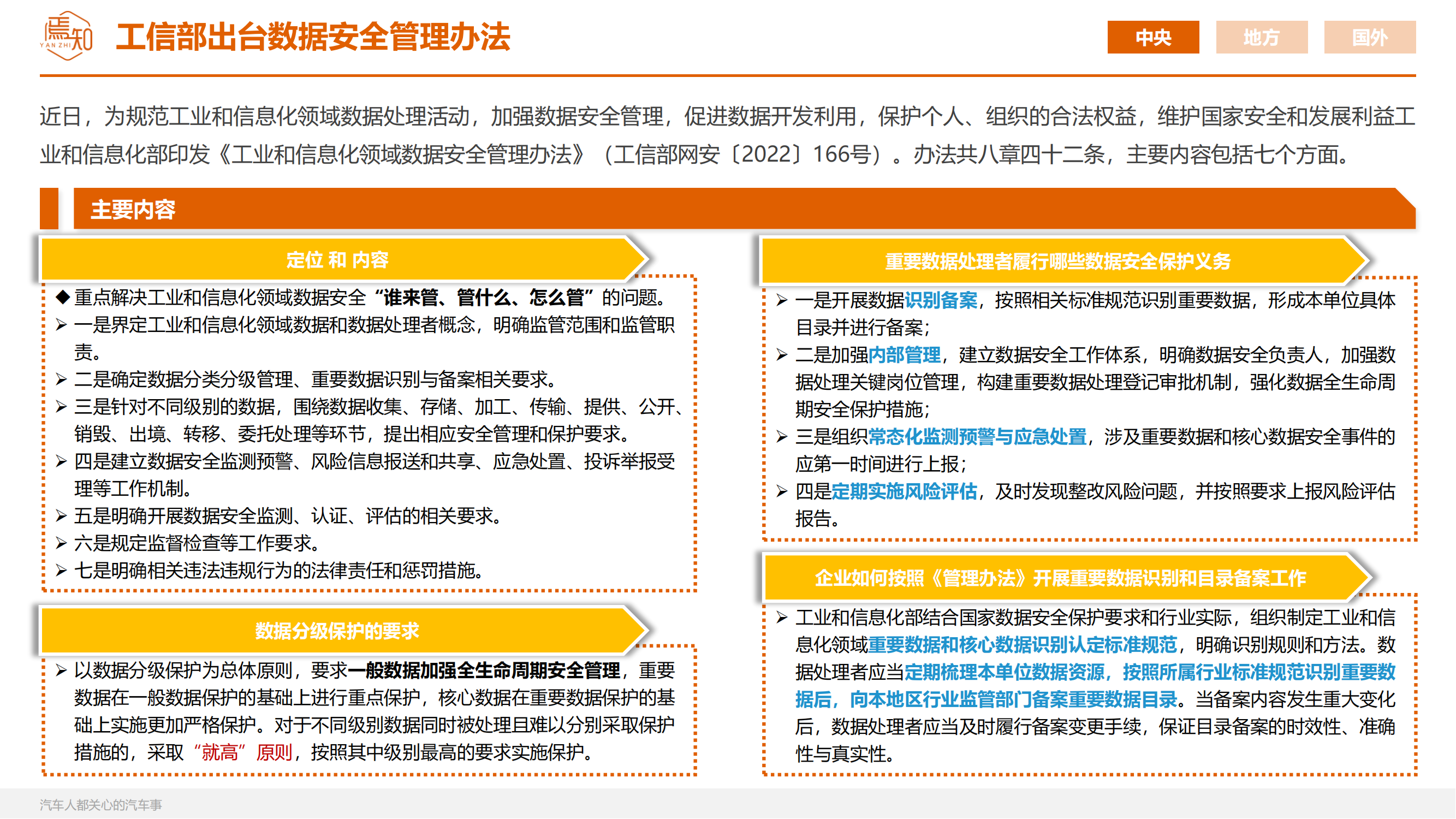Image resolution: width=1456 pixels, height=819 pixels.
Task: Select the 中央 tab
Action: click(1153, 37)
